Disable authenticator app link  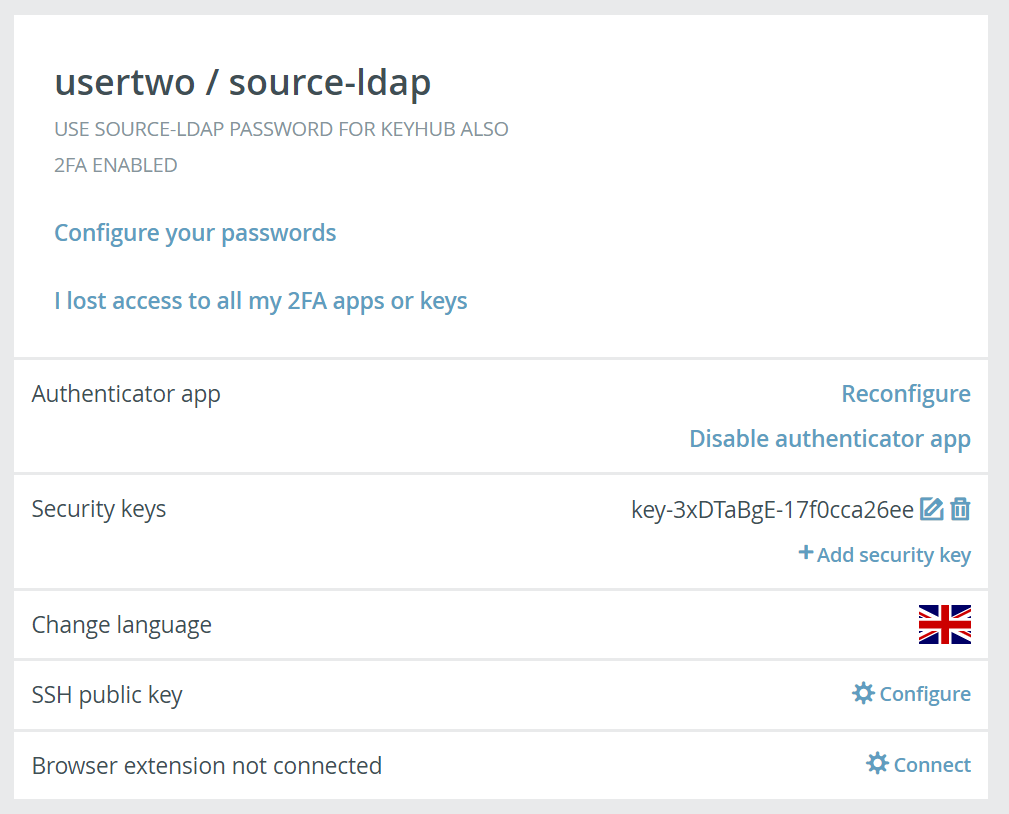click(x=830, y=439)
